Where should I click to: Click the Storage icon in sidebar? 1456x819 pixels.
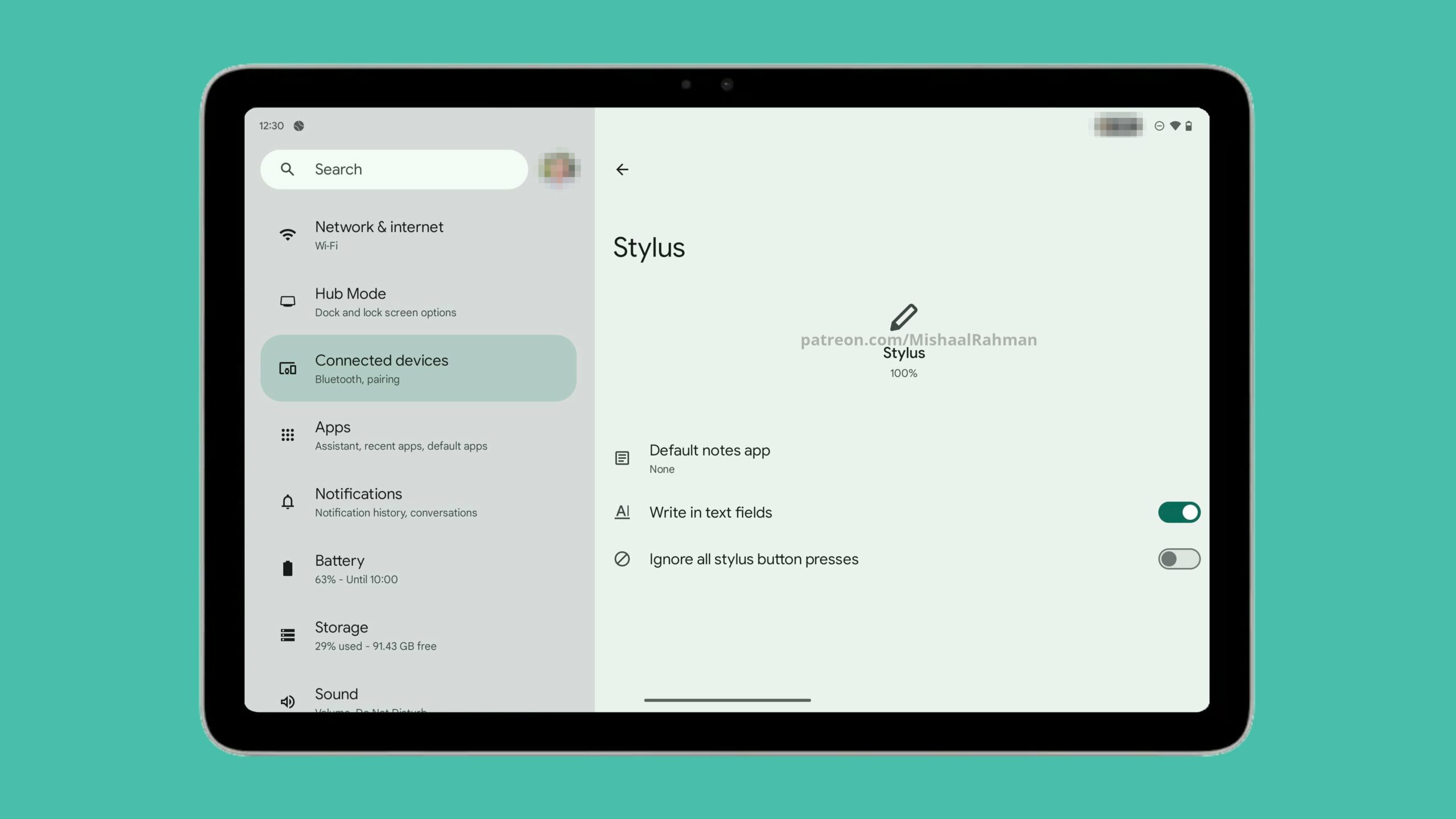tap(287, 635)
